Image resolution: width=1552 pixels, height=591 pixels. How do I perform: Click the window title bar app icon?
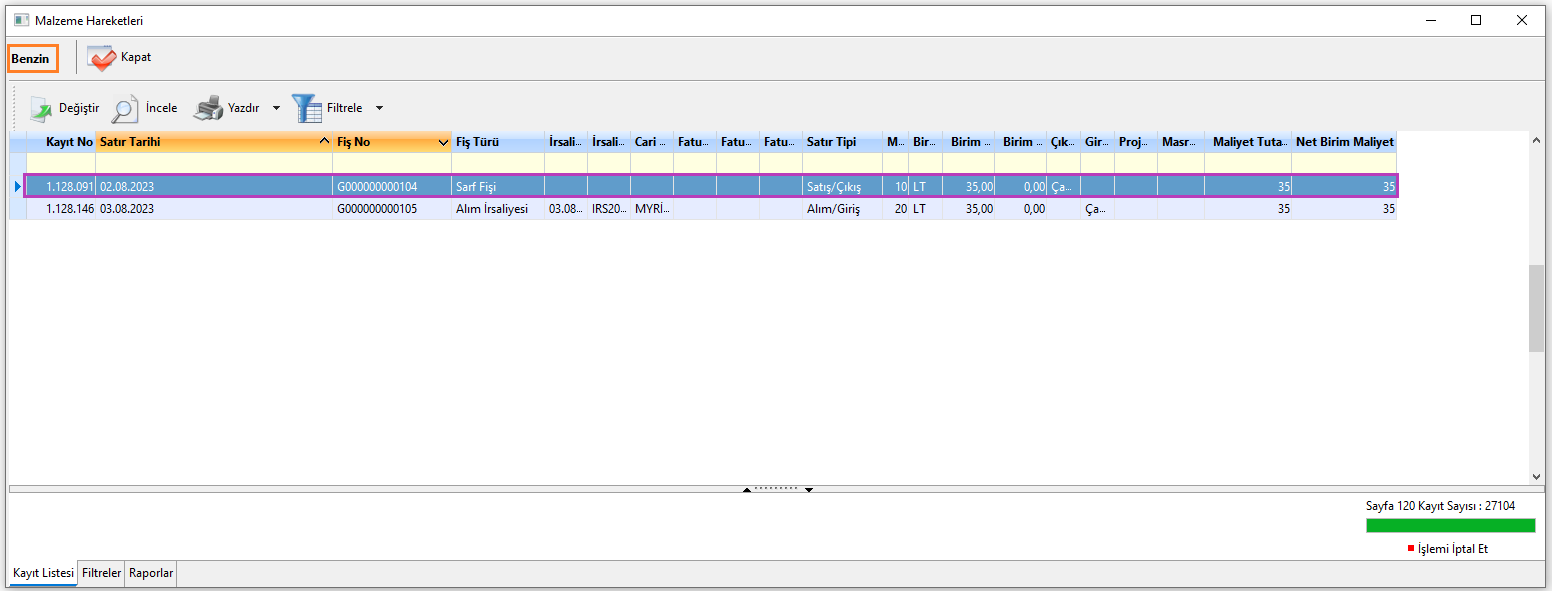pyautogui.click(x=21, y=20)
